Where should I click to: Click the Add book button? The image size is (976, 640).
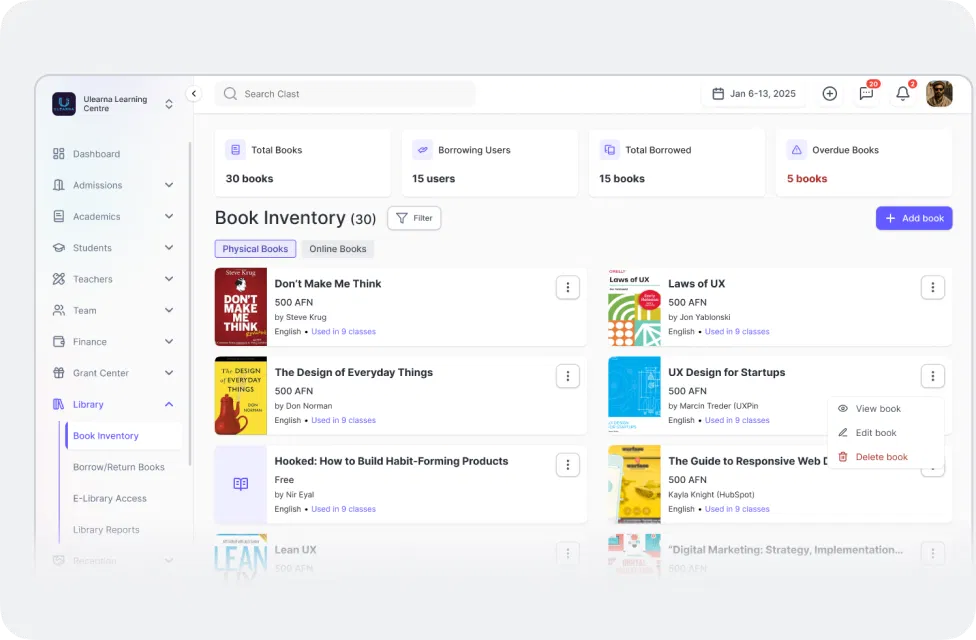(x=914, y=218)
